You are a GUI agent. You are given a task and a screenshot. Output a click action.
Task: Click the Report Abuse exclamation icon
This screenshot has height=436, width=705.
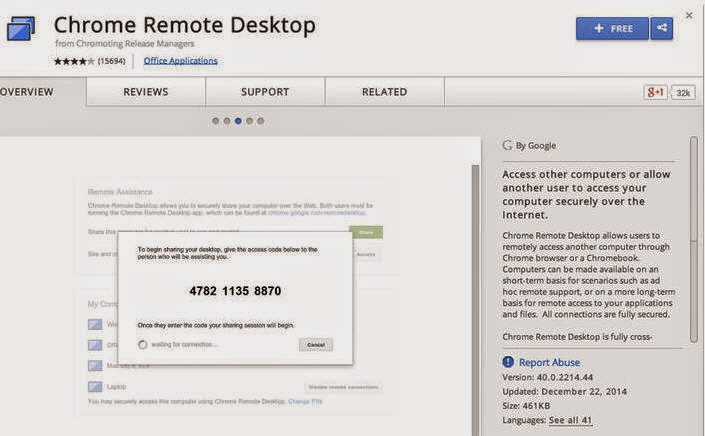coord(508,362)
